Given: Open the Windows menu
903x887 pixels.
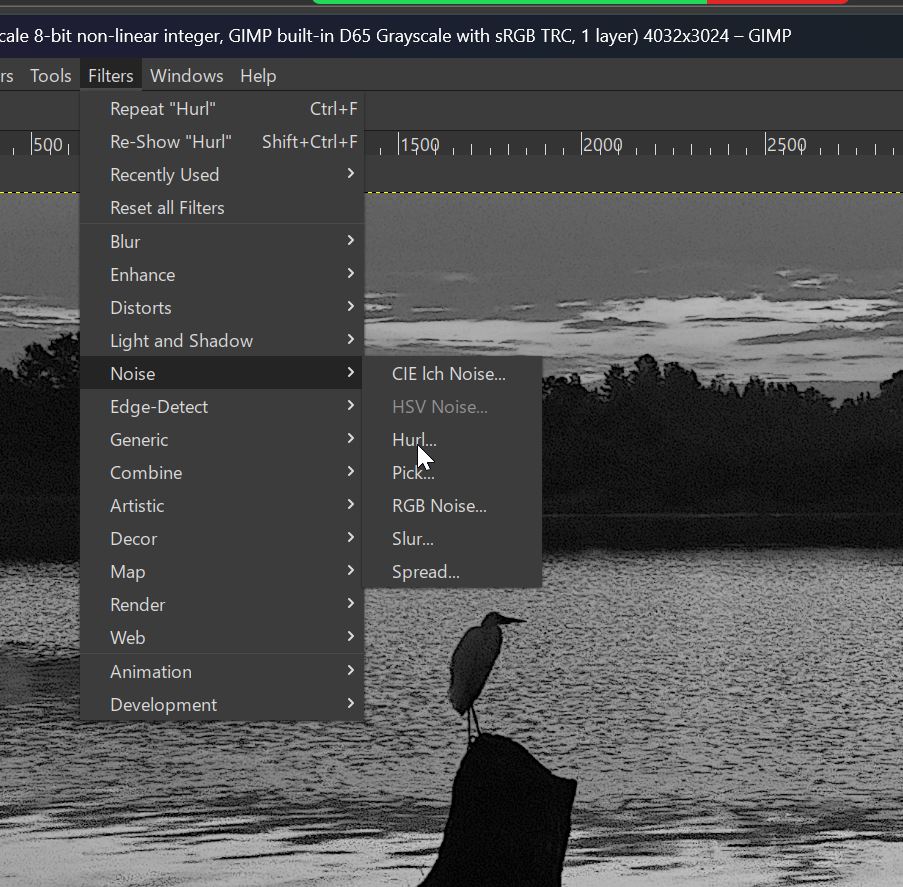Looking at the screenshot, I should (x=186, y=75).
